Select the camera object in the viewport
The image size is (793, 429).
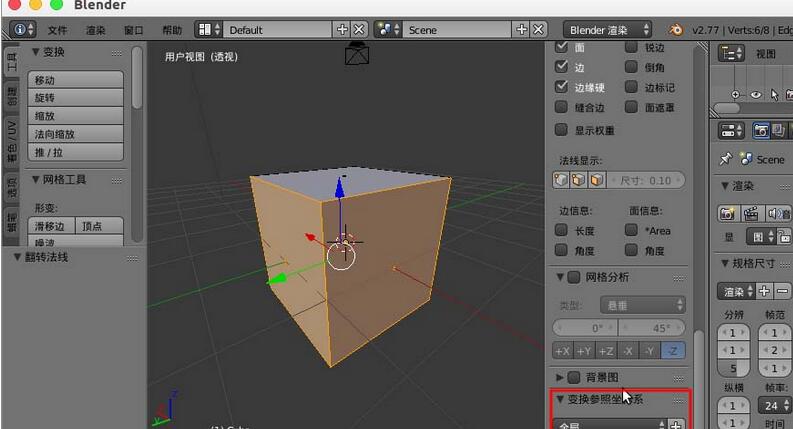357,53
